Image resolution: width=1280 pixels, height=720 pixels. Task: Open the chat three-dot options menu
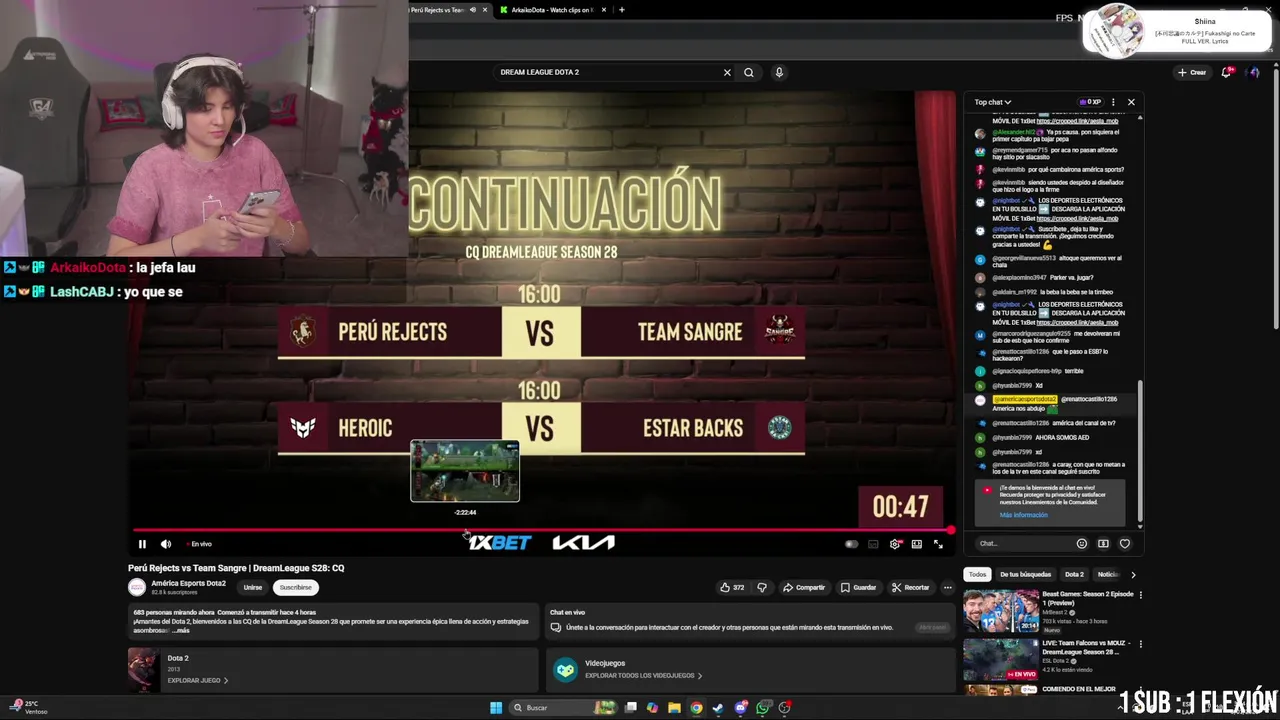1113,102
